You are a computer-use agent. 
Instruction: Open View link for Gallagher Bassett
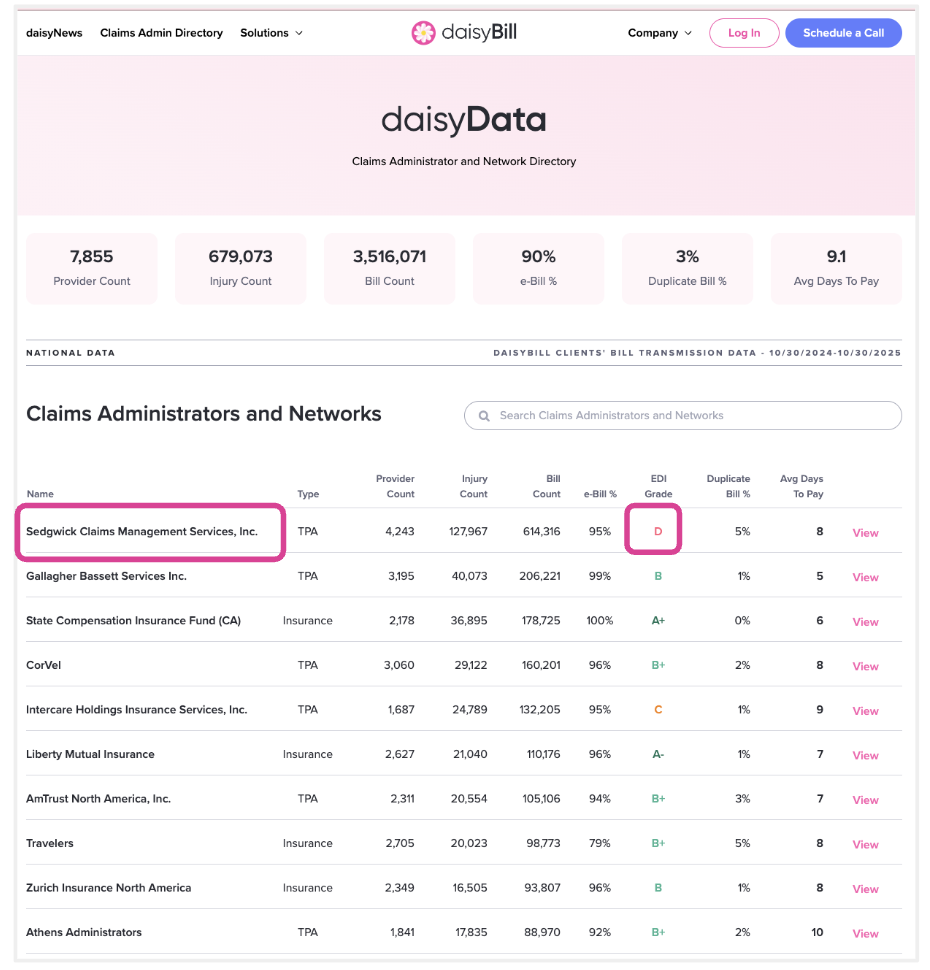(x=865, y=577)
